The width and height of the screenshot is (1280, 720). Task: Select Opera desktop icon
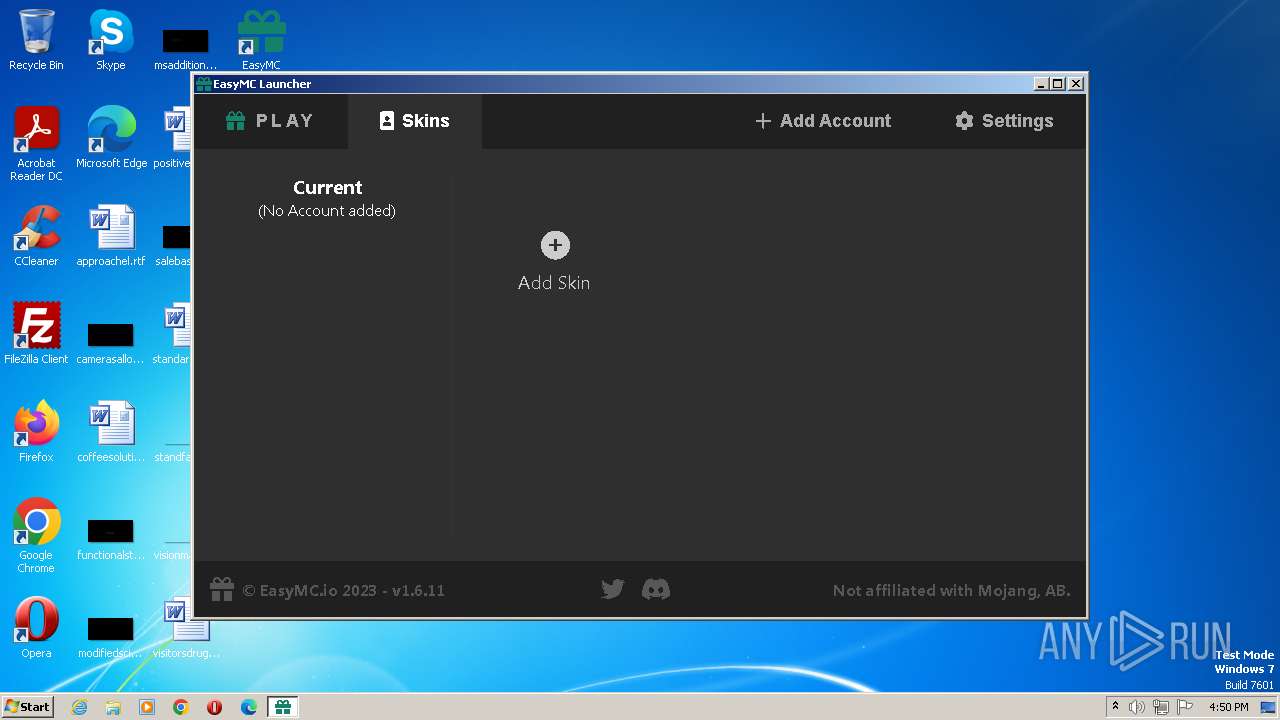click(x=36, y=628)
